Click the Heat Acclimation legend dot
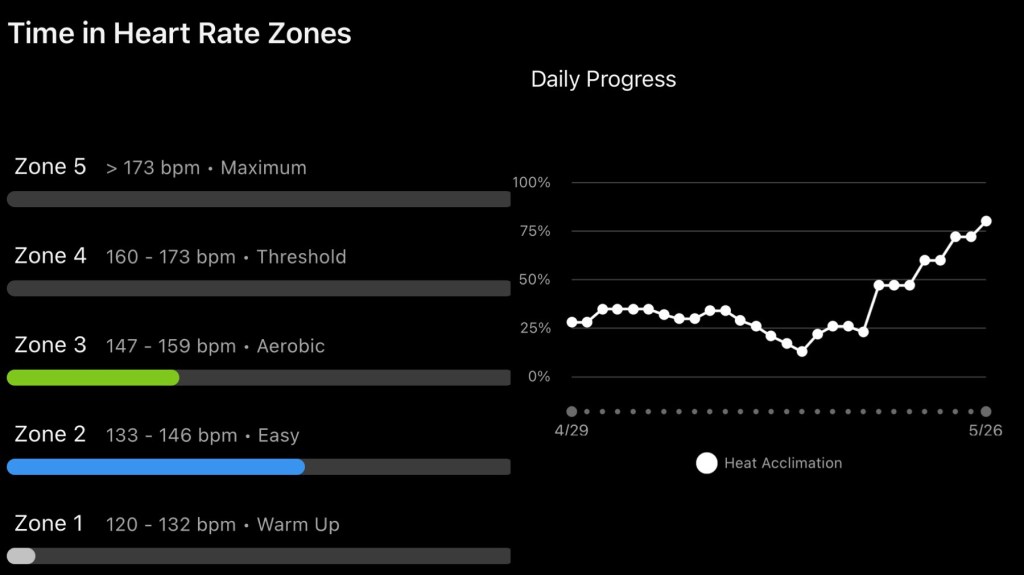The height and width of the screenshot is (575, 1024). pyautogui.click(x=707, y=463)
